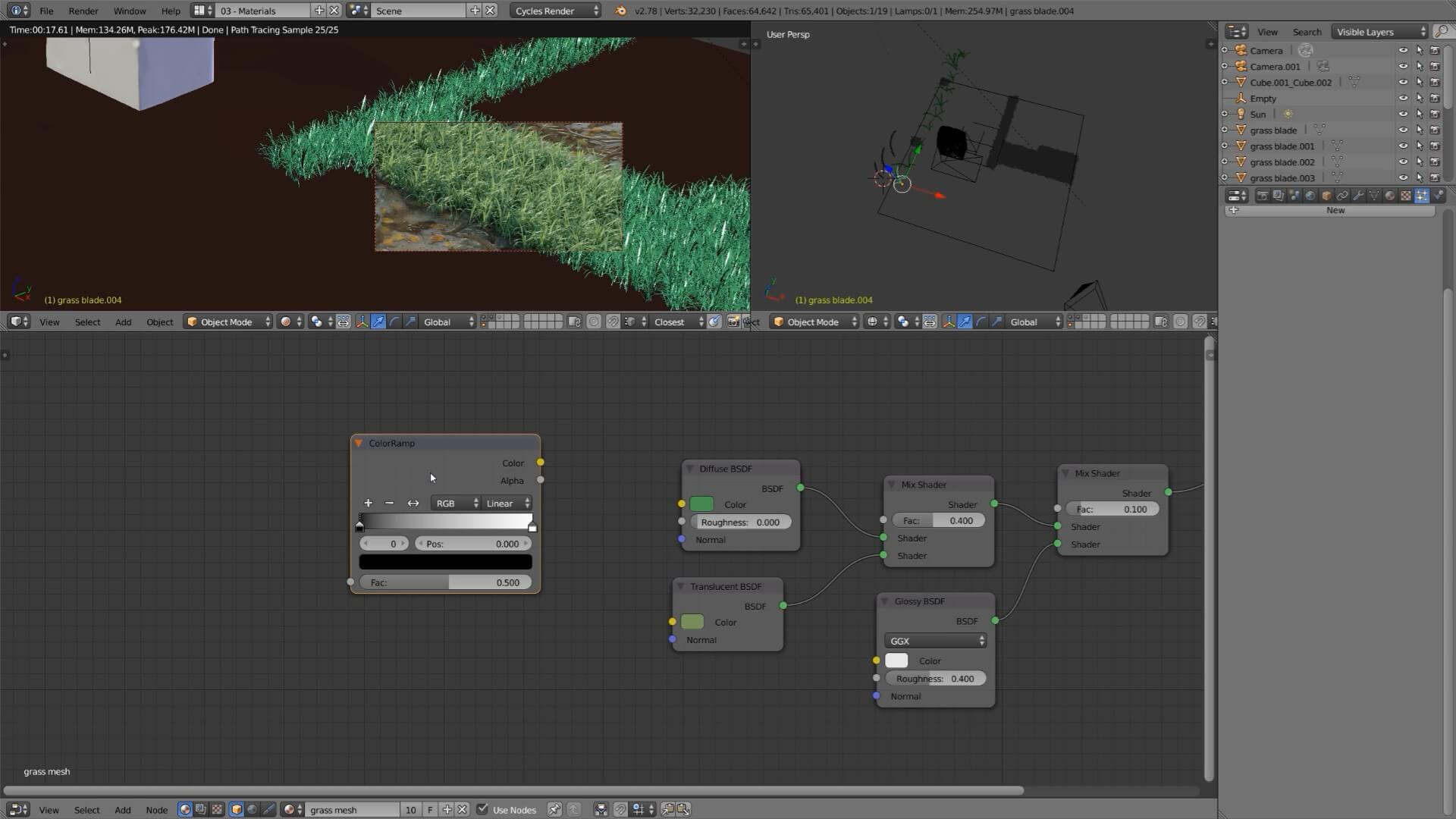Open the Node menu in node editor
Screen dimensions: 1456x819
156,809
